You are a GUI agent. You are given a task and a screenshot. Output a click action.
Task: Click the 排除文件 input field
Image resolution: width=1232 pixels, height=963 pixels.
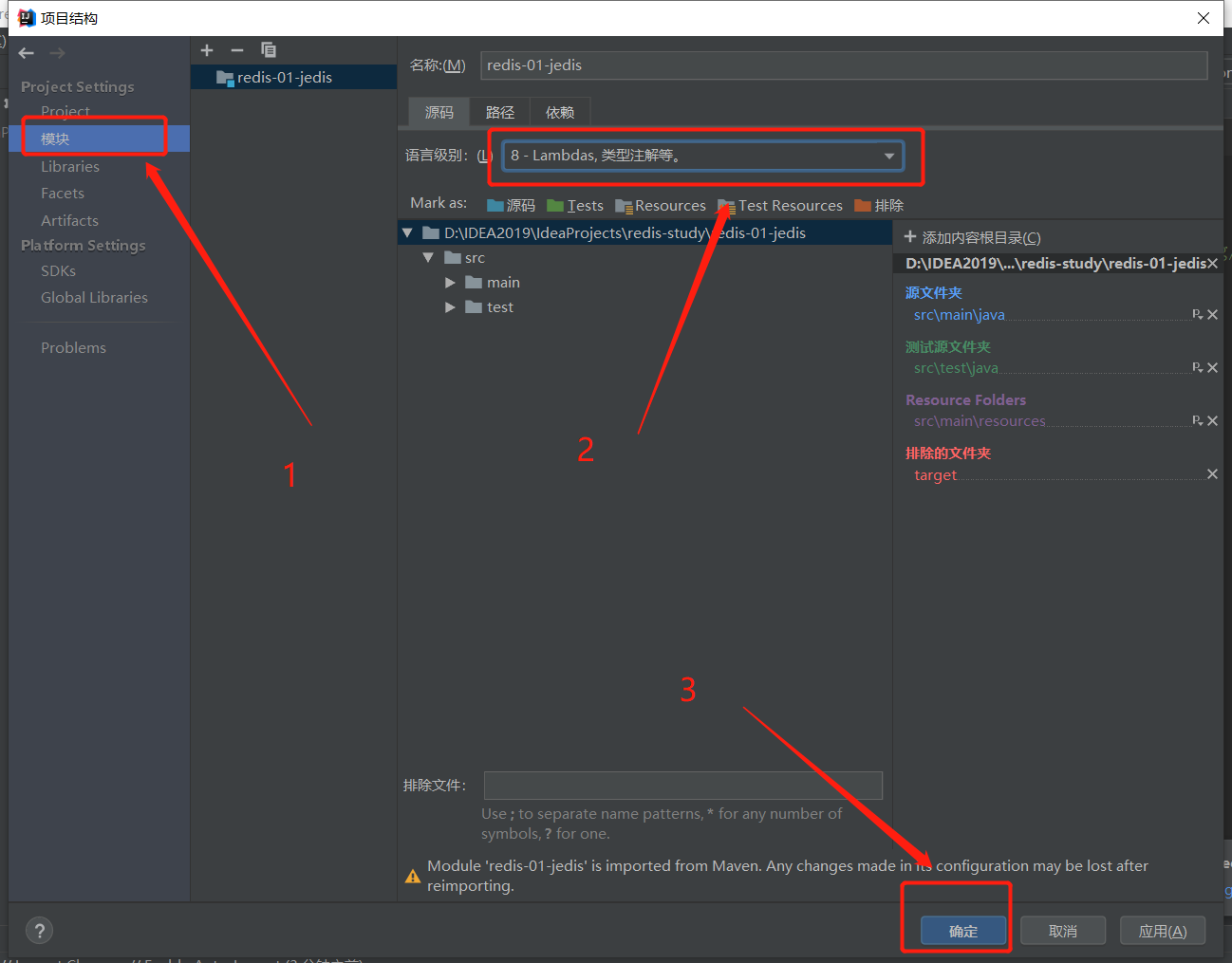coord(682,786)
